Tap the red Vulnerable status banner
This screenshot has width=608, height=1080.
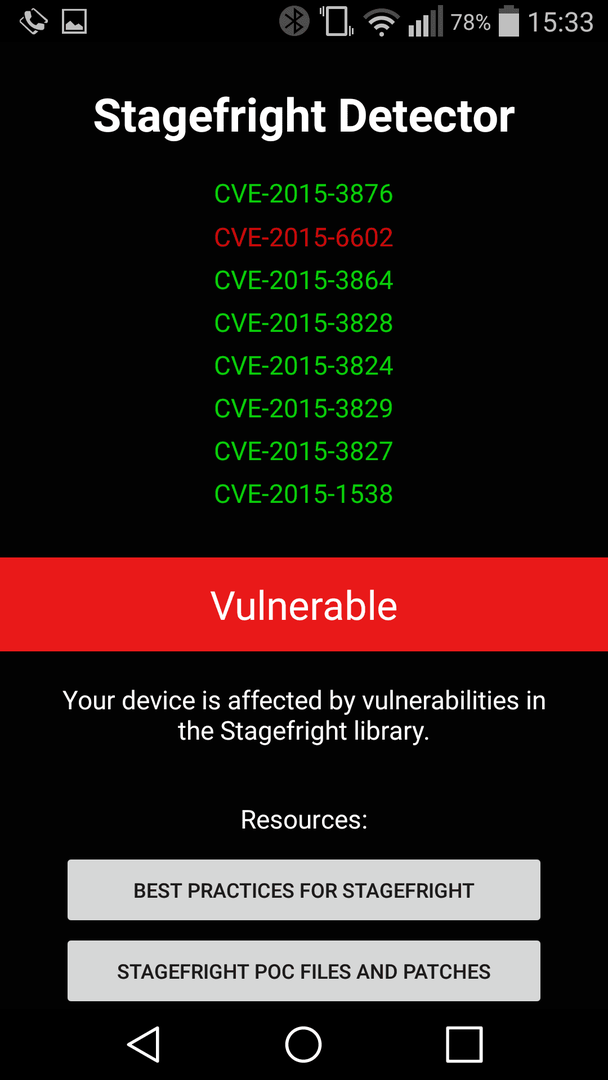pyautogui.click(x=304, y=605)
